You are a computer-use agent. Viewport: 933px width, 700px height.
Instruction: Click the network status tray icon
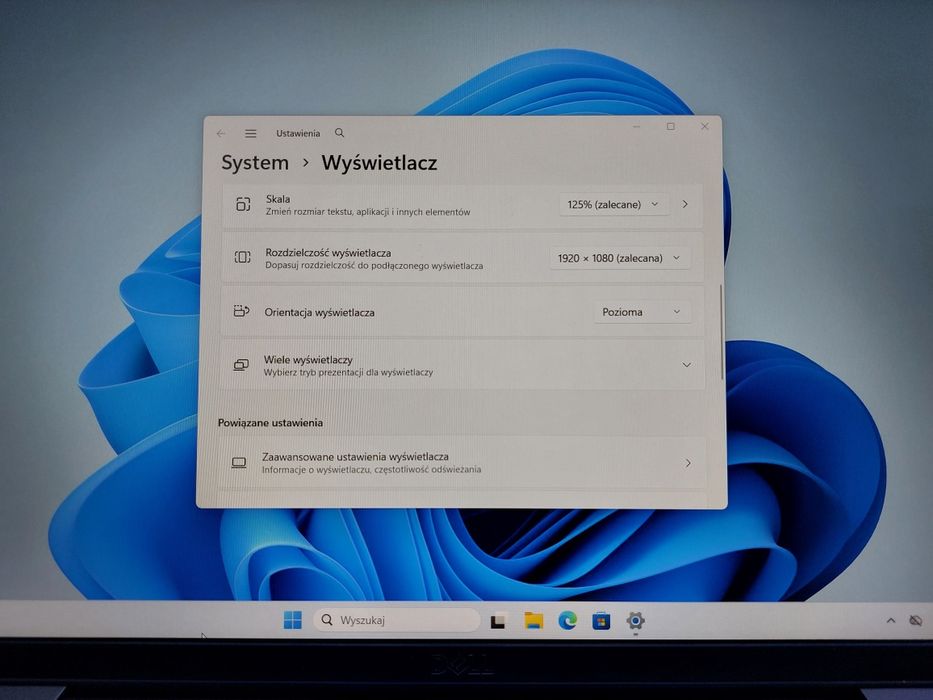coord(916,621)
